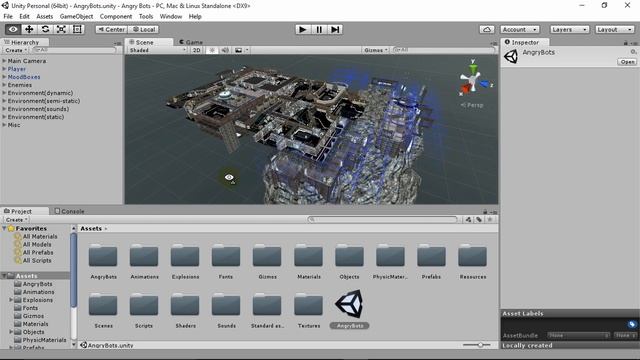Toggle scene lighting button
The width and height of the screenshot is (640, 360).
click(211, 50)
